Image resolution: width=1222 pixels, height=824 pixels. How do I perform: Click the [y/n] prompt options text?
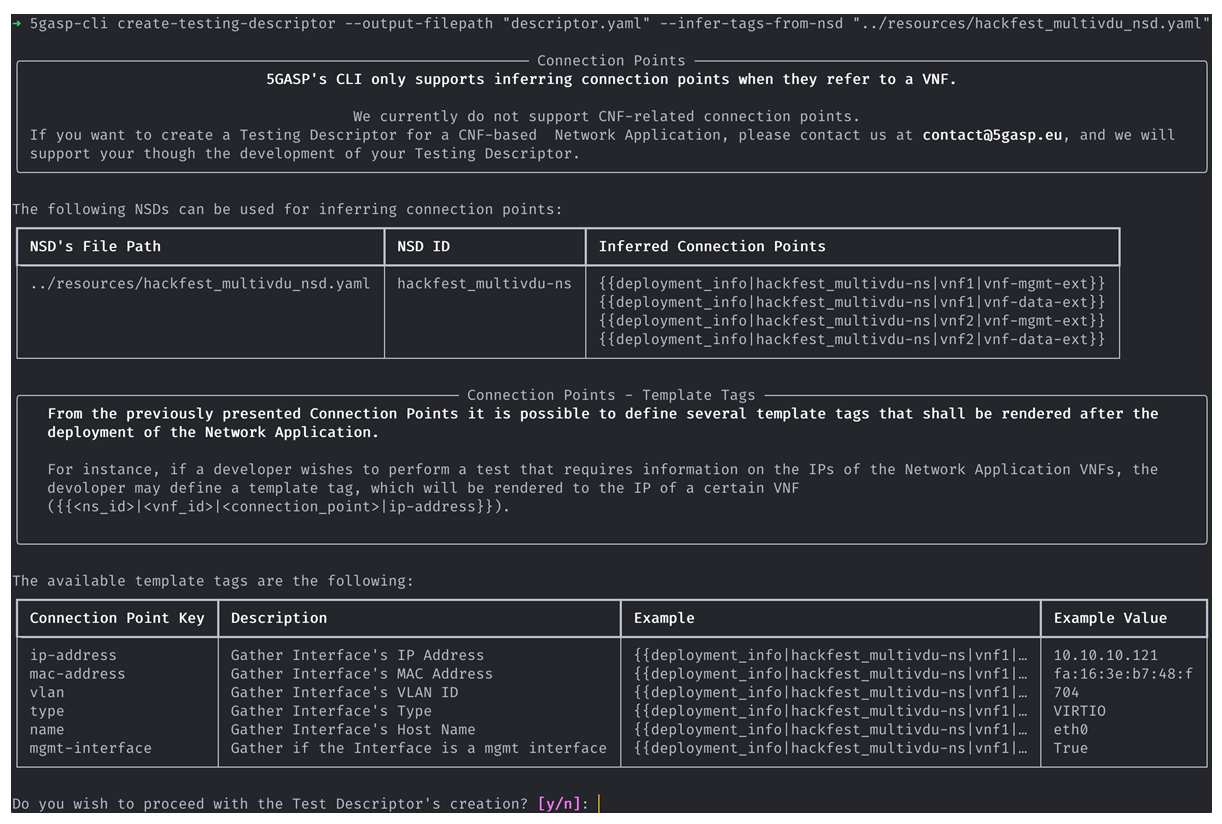[x=561, y=804]
